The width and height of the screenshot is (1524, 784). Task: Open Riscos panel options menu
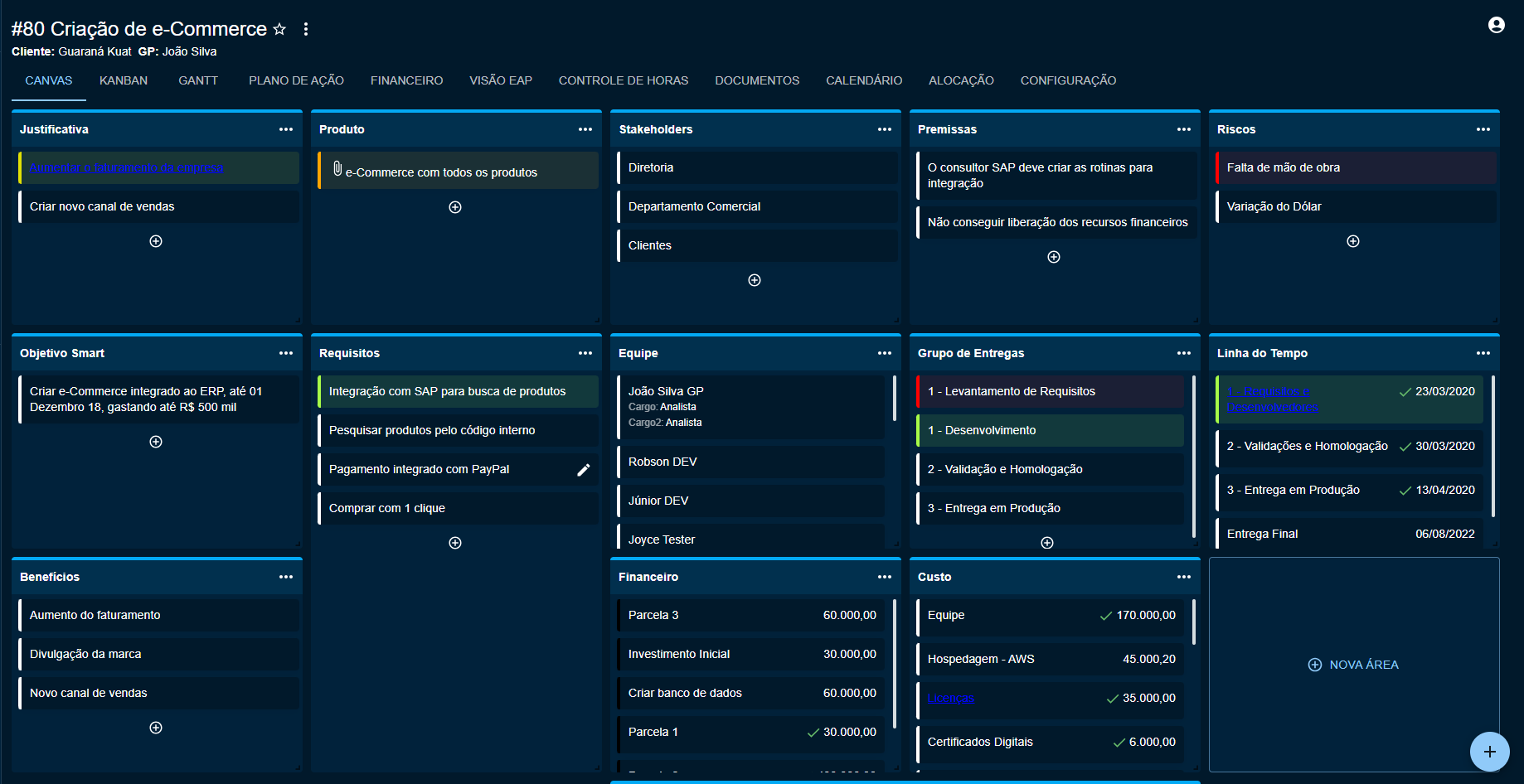(x=1483, y=129)
